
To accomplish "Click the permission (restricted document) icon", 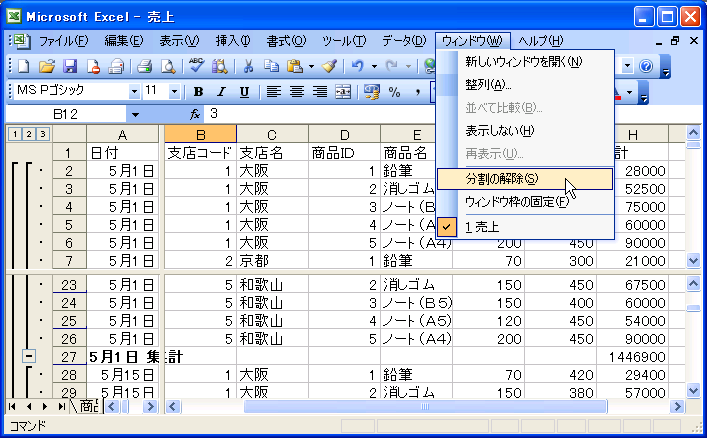I will tap(93, 66).
